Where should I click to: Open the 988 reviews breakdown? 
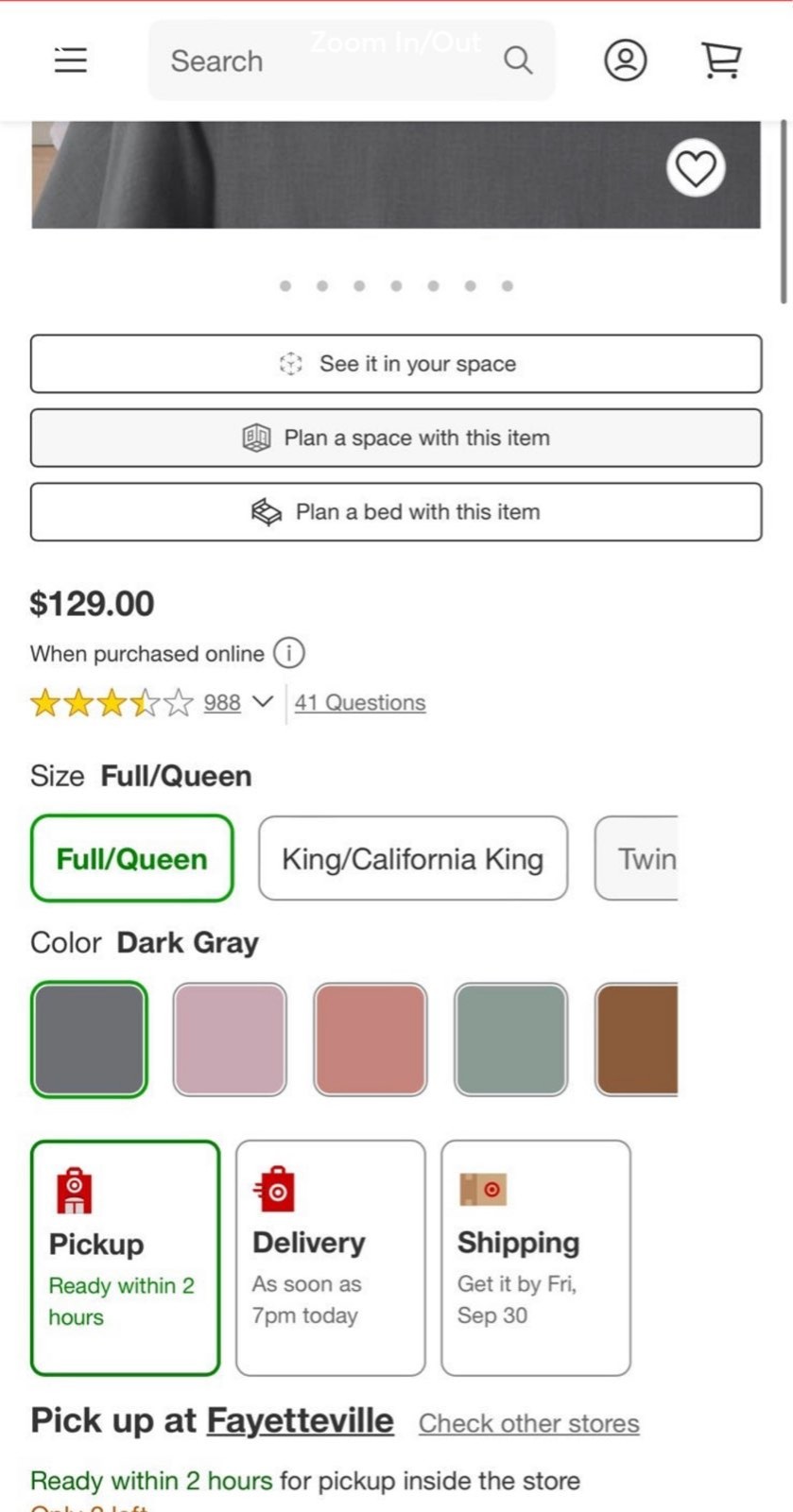pyautogui.click(x=222, y=703)
